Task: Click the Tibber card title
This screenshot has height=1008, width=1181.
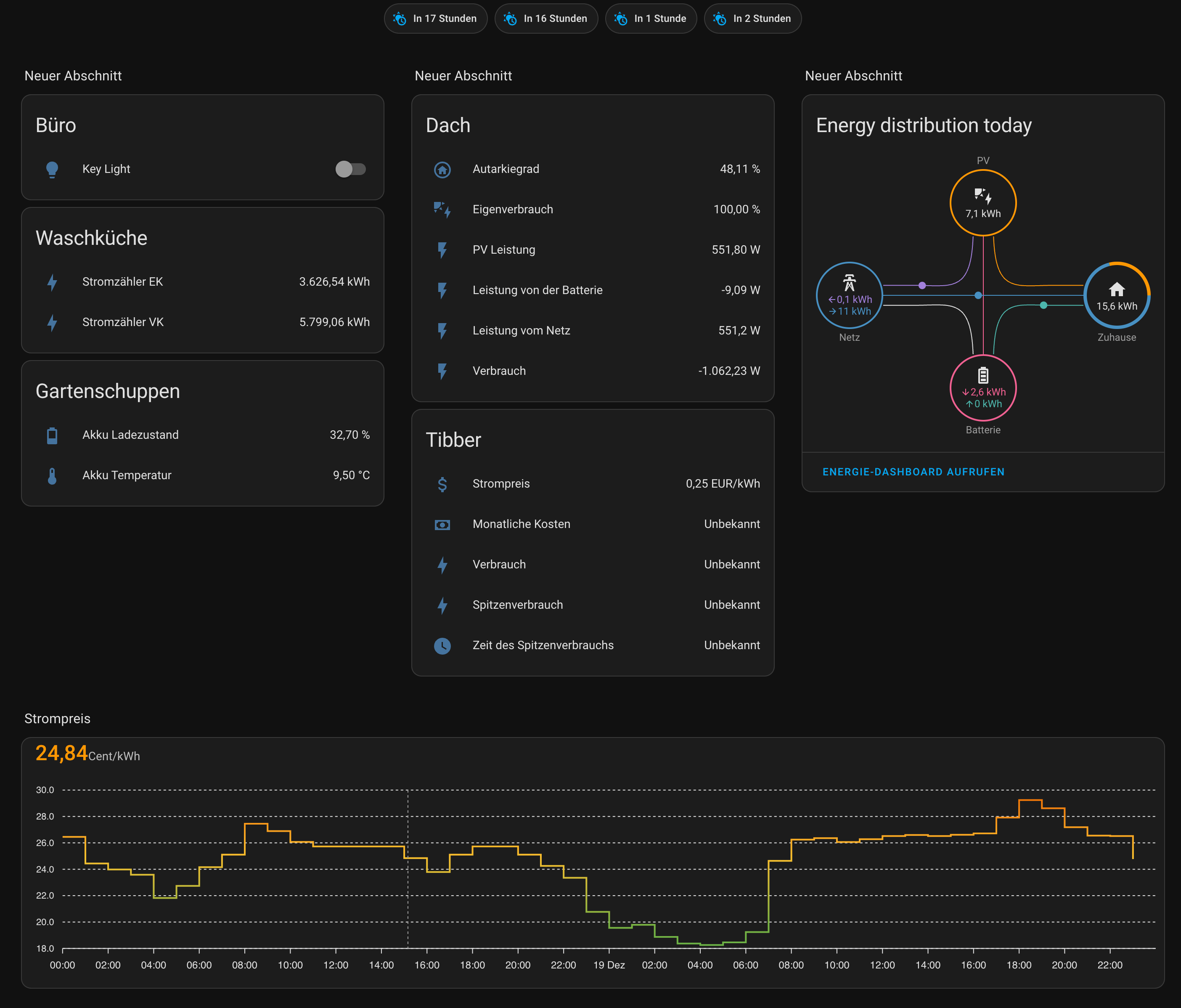Action: (x=454, y=440)
